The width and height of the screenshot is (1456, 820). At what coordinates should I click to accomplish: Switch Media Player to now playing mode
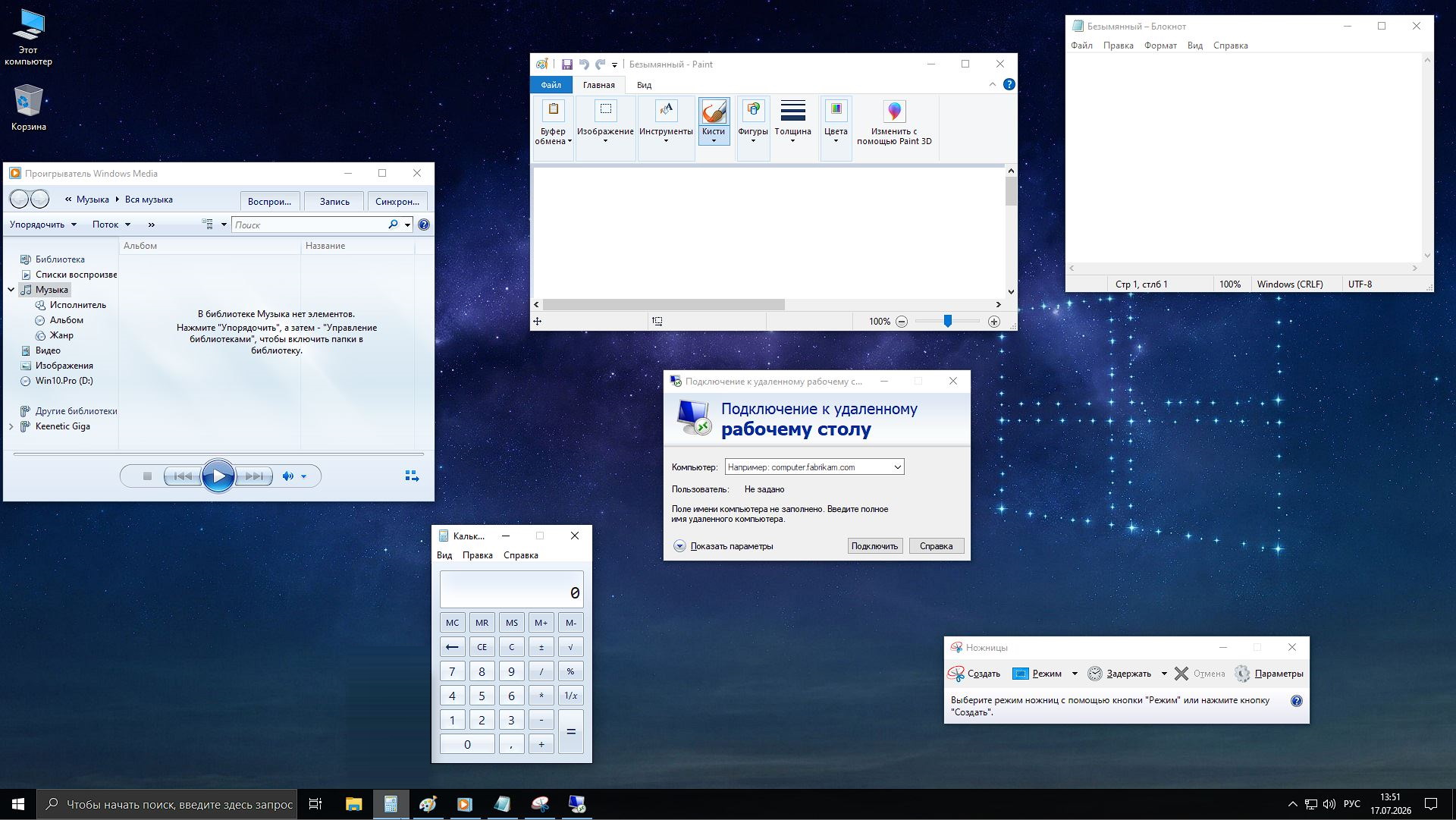[x=412, y=476]
